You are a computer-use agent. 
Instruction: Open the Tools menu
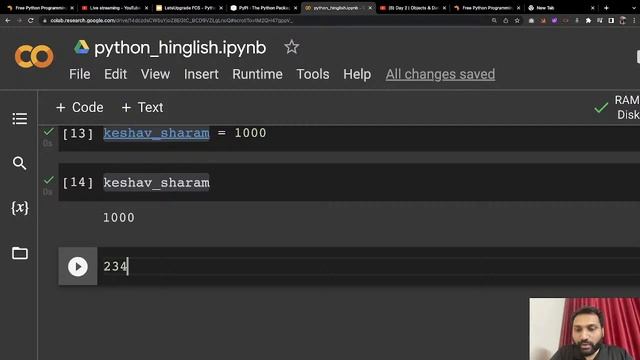(x=313, y=74)
